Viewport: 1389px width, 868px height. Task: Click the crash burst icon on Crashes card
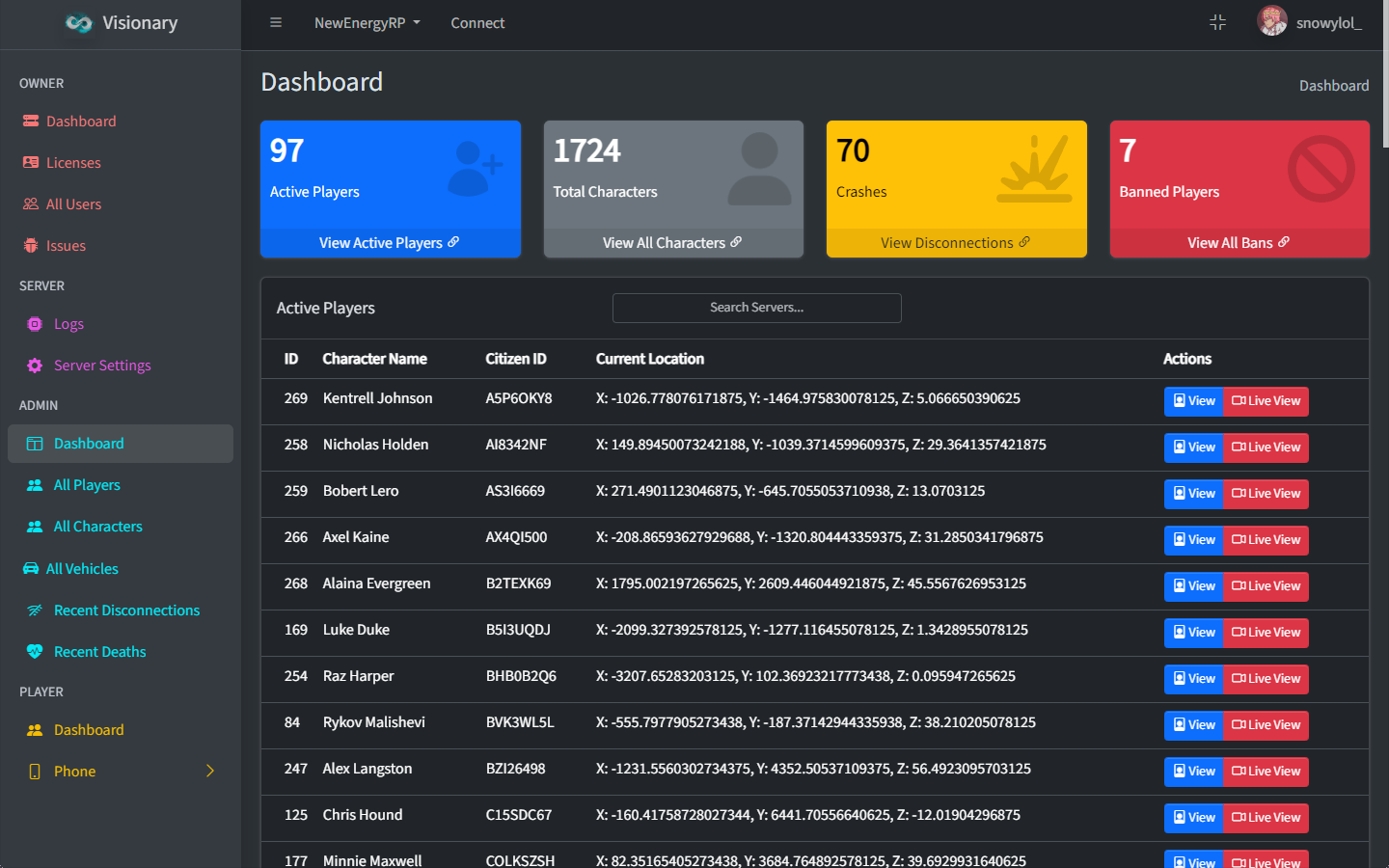(x=1035, y=169)
